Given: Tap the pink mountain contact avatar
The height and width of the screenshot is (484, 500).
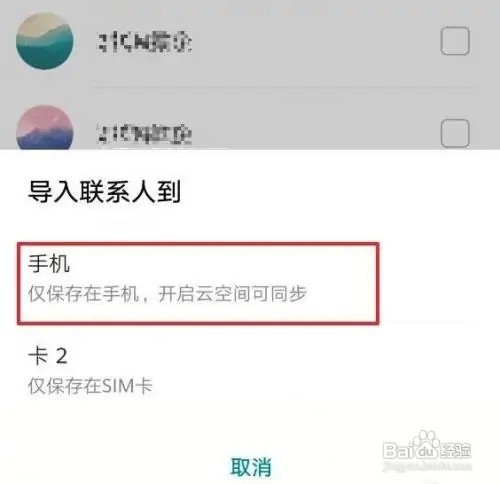Looking at the screenshot, I should tap(45, 127).
